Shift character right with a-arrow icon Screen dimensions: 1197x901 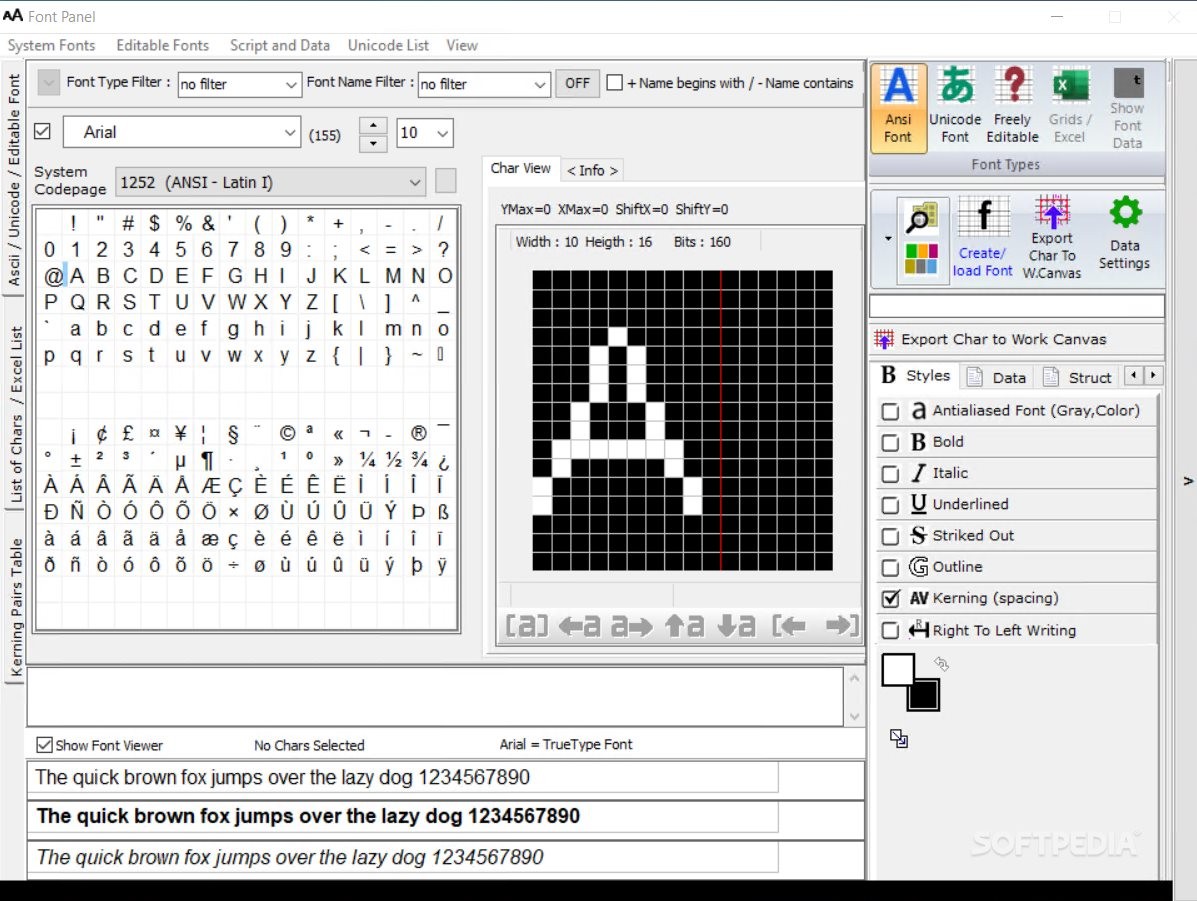click(x=631, y=626)
